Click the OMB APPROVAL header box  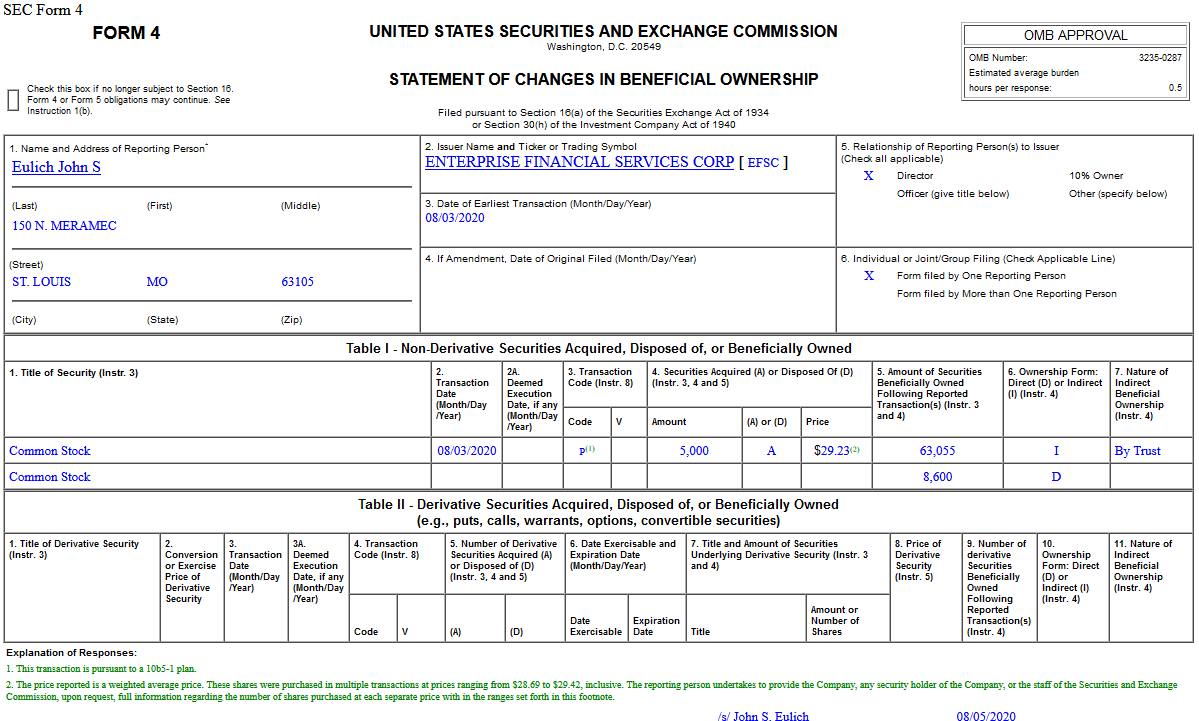(1075, 35)
